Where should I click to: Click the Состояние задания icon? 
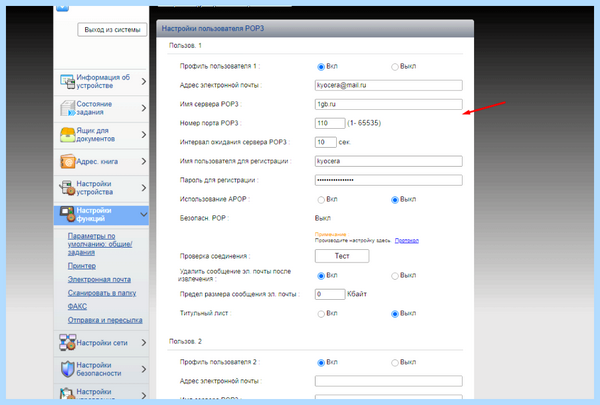click(67, 108)
